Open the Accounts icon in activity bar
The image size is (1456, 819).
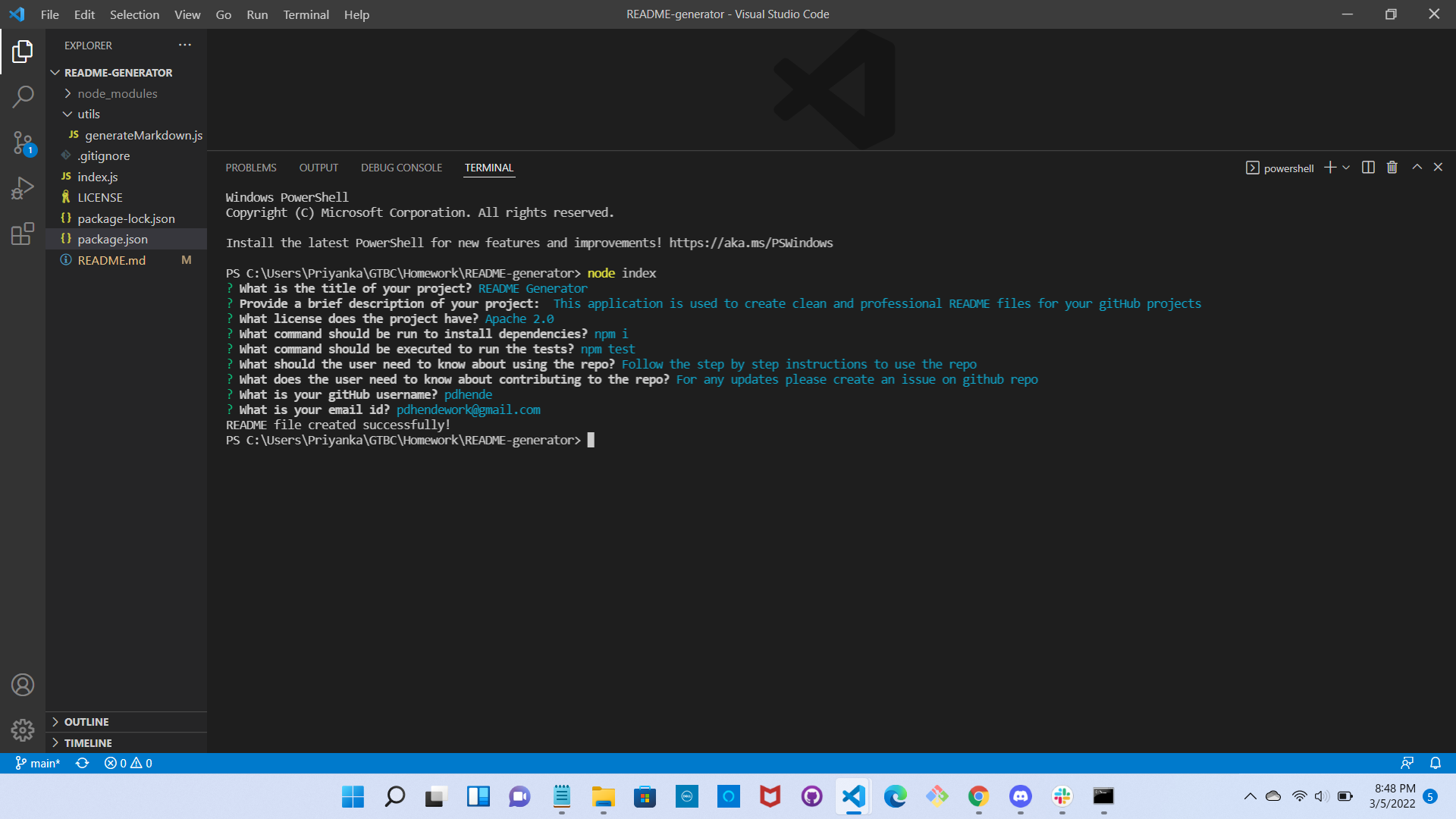pyautogui.click(x=23, y=685)
